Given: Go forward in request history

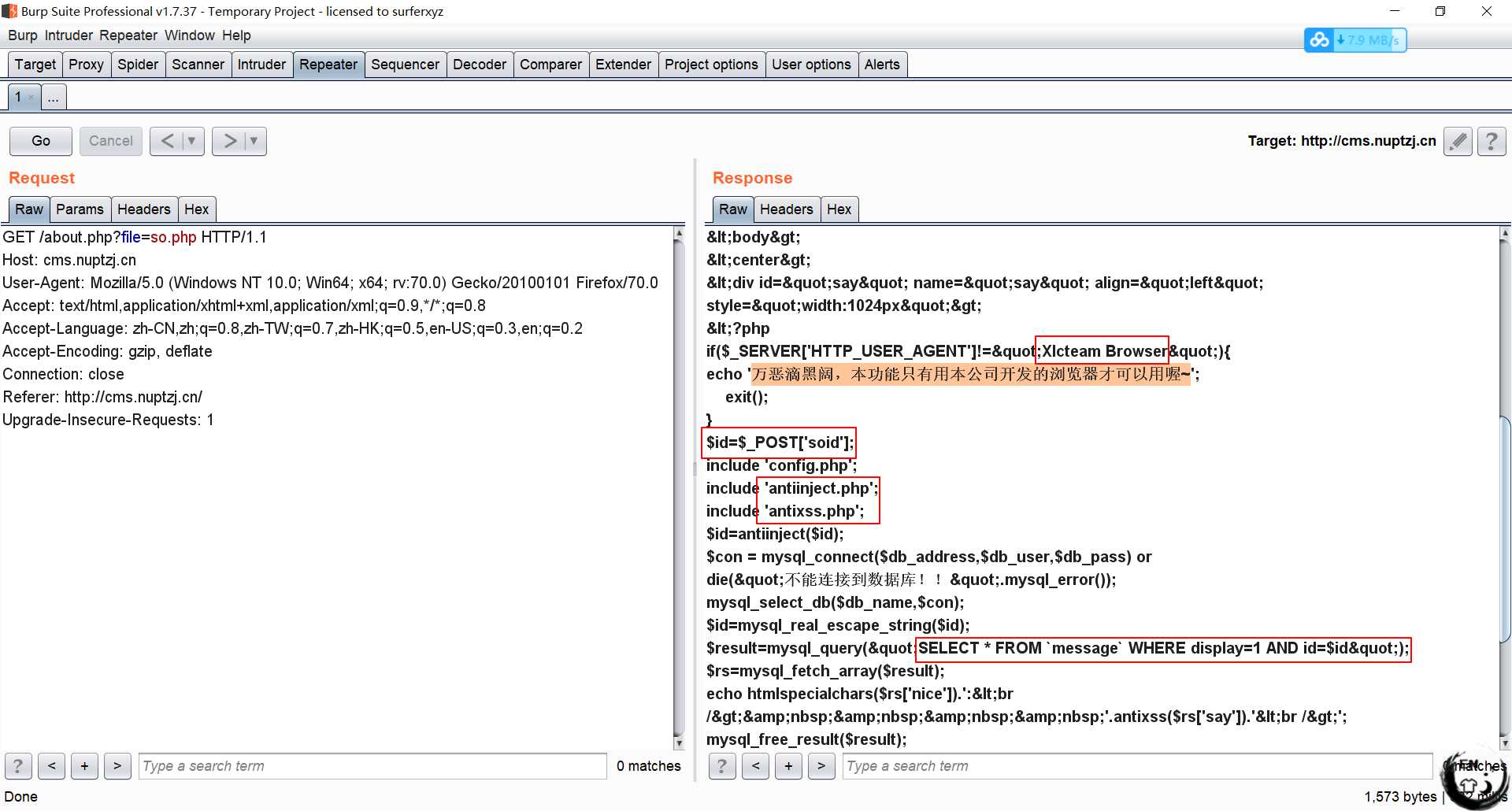Looking at the screenshot, I should (x=229, y=141).
